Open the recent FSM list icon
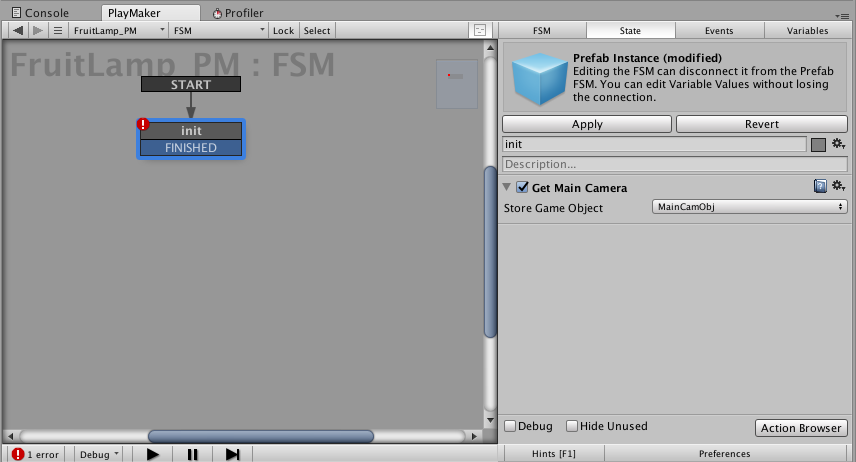 tap(58, 31)
